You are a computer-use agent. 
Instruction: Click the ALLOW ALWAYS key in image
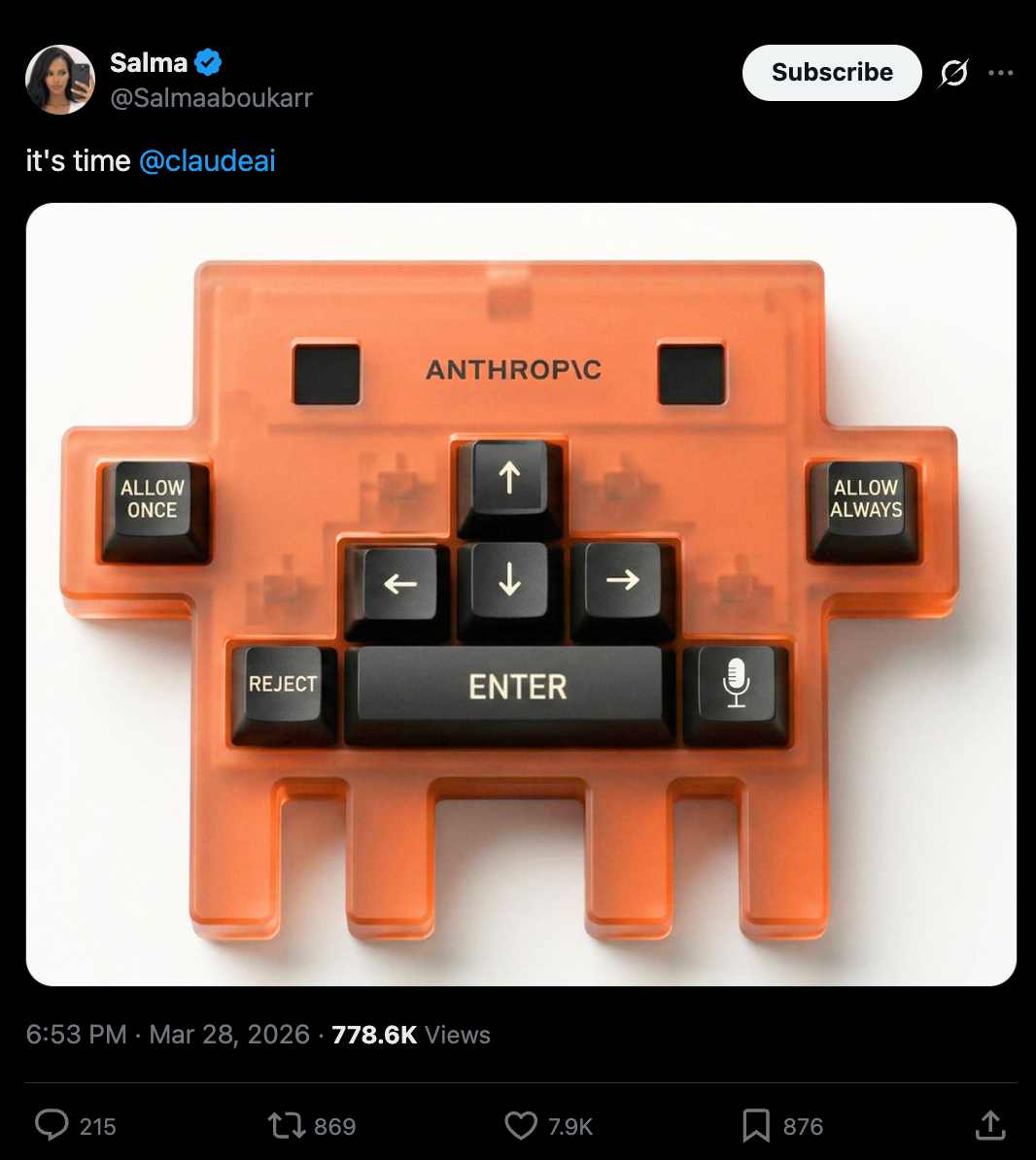pyautogui.click(x=864, y=510)
